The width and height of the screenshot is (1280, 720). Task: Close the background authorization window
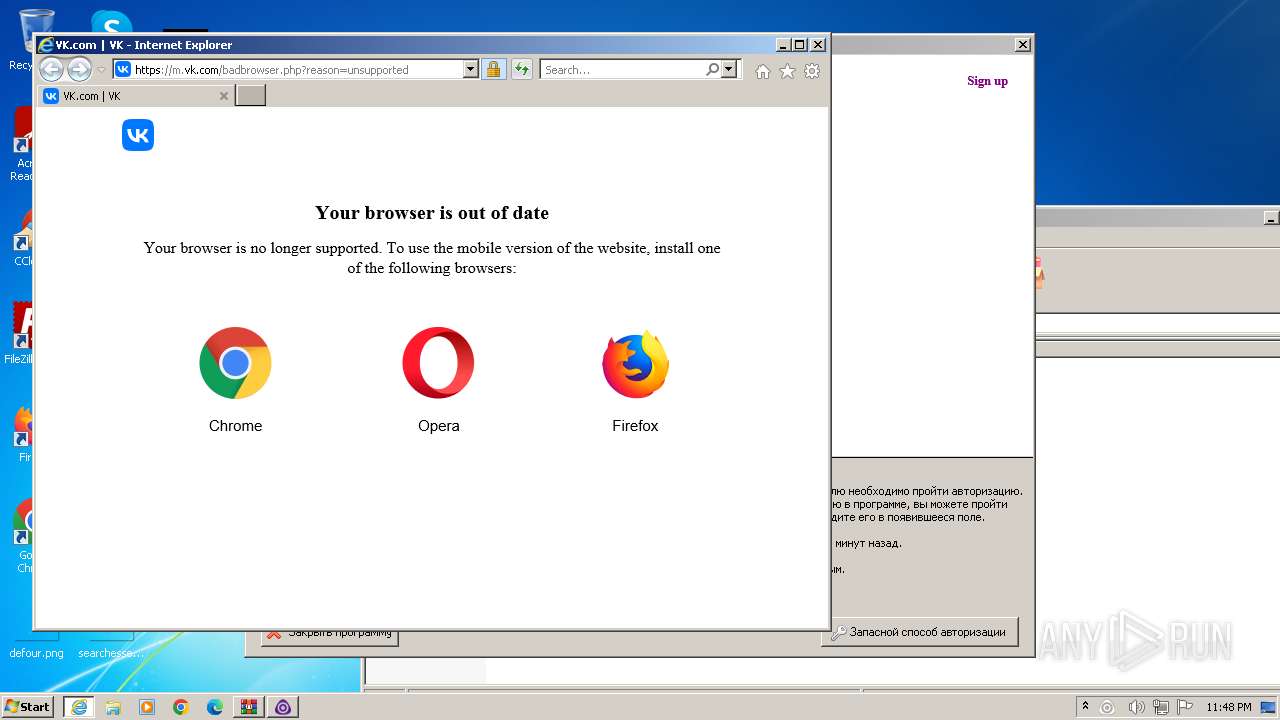coord(1022,45)
